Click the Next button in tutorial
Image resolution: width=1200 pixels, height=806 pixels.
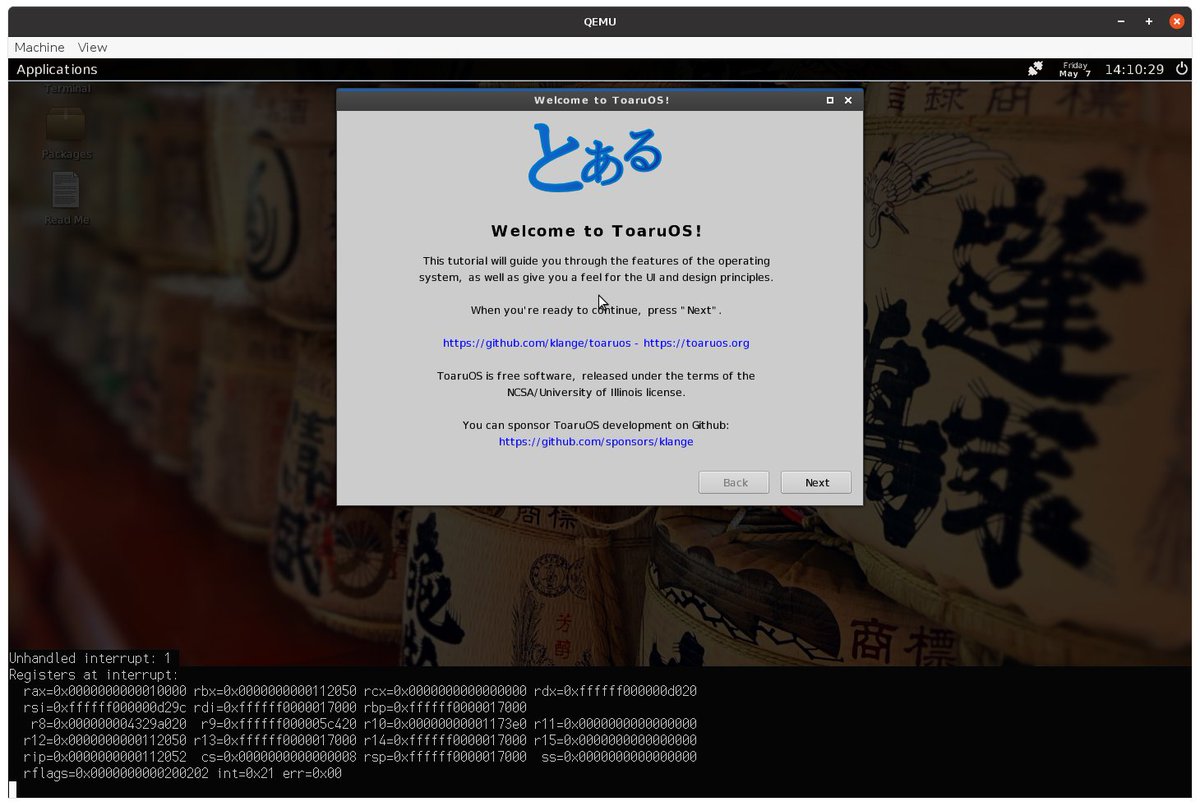(x=816, y=482)
